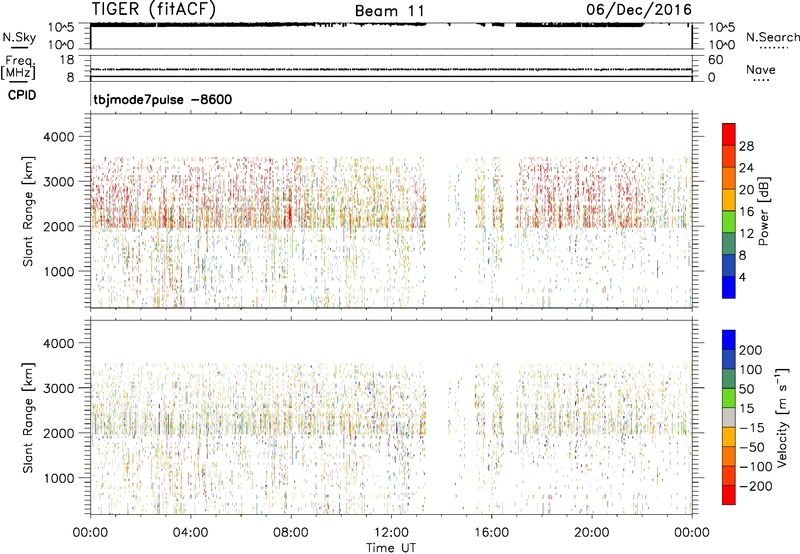This screenshot has width=800, height=554.
Task: Pick the yellow 16–20 dB power swatch
Action: 729,199
